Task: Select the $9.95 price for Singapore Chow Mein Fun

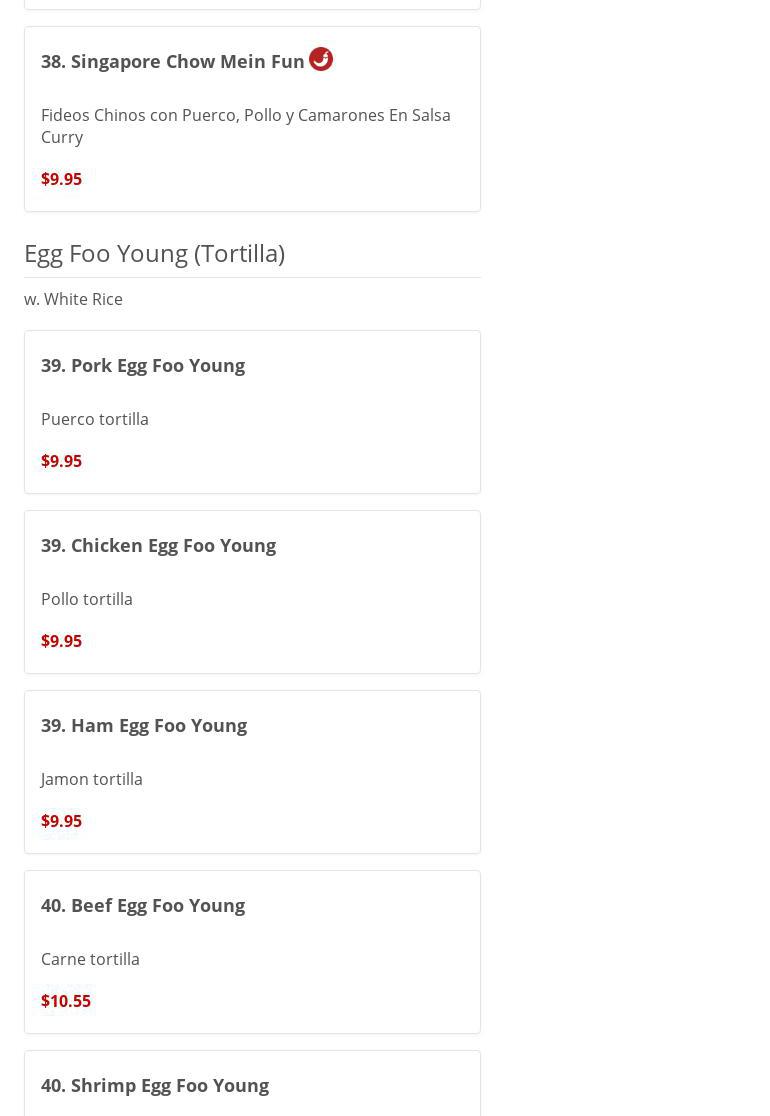Action: 61,179
